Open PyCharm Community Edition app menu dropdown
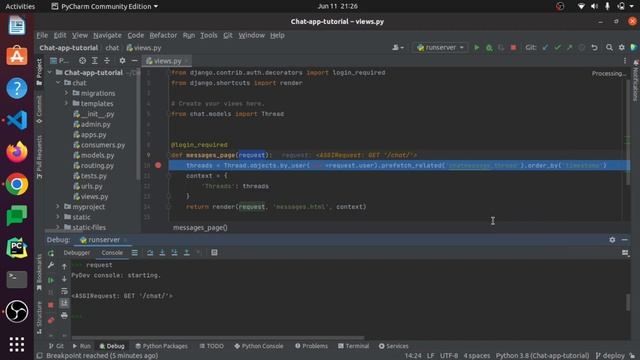Viewport: 640px width, 360px height. click(x=105, y=7)
